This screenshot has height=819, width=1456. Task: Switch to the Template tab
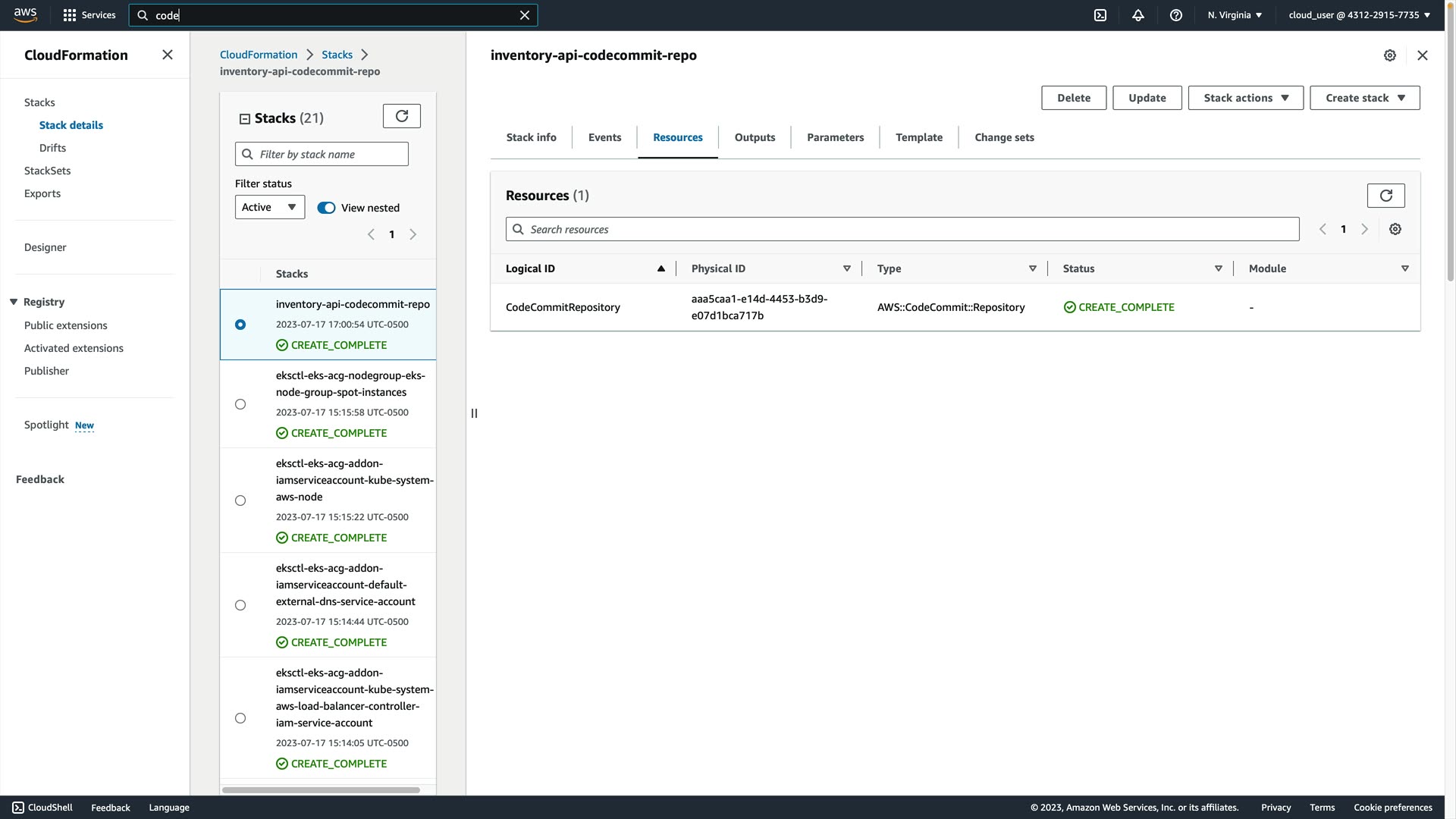918,137
